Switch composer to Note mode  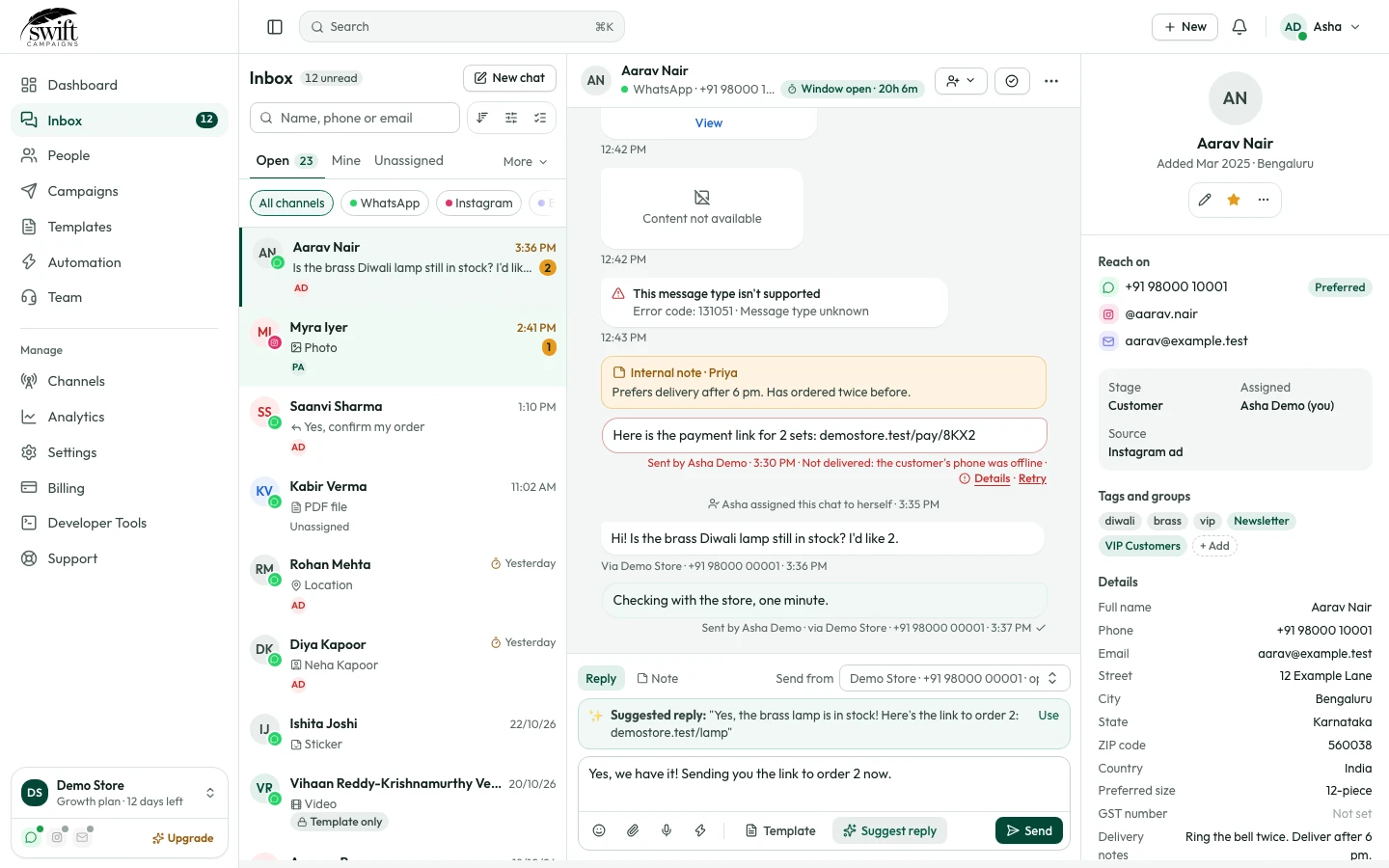pos(658,679)
